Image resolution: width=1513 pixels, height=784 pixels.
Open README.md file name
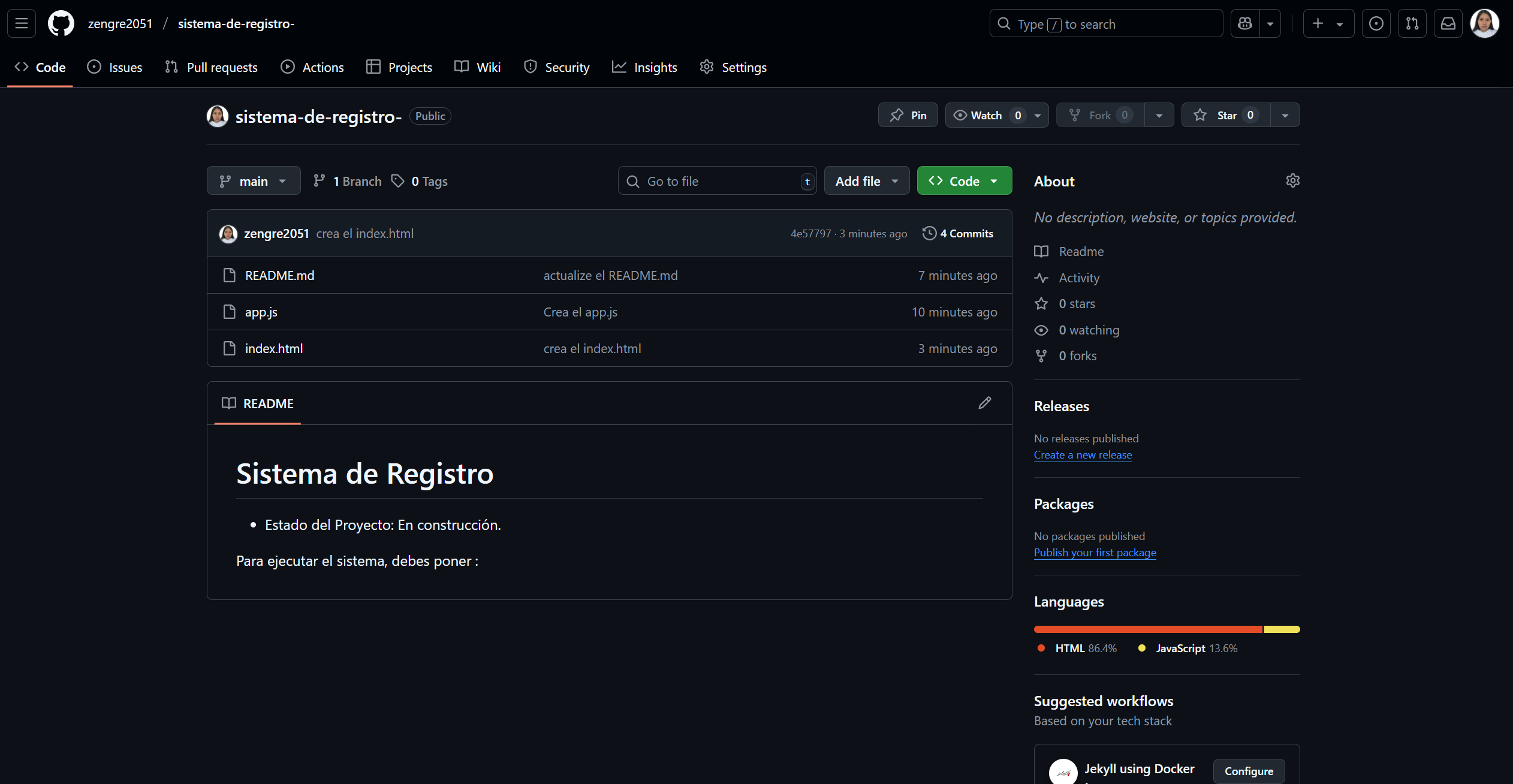point(279,275)
